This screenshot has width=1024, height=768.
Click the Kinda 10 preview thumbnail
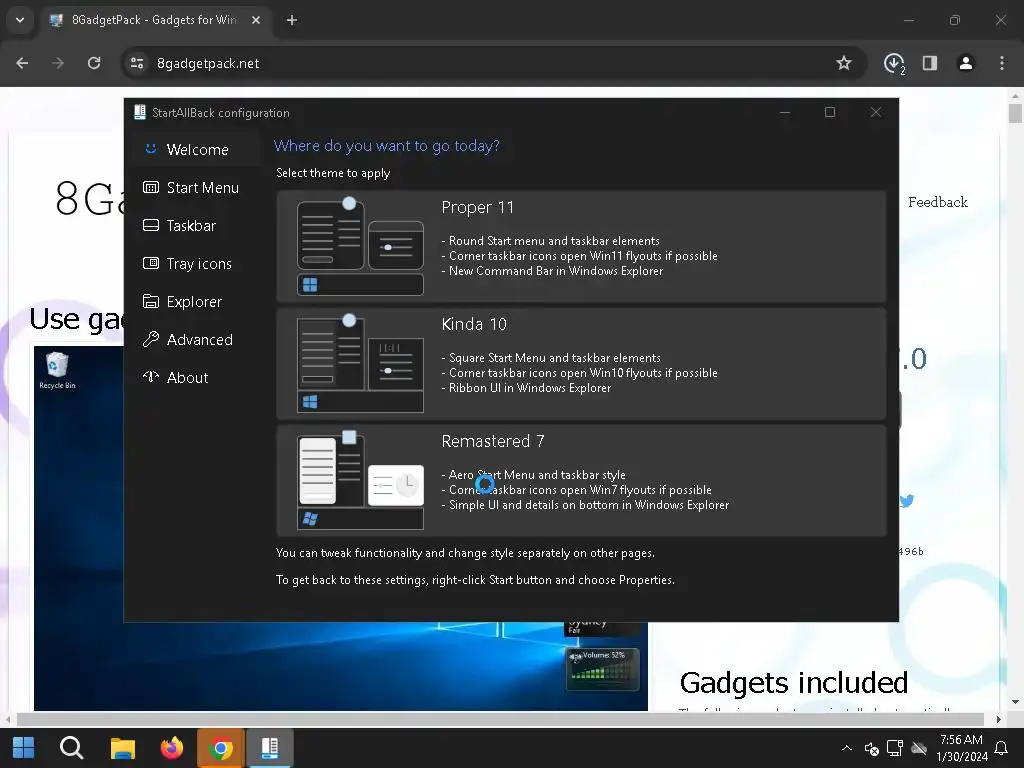[360, 363]
